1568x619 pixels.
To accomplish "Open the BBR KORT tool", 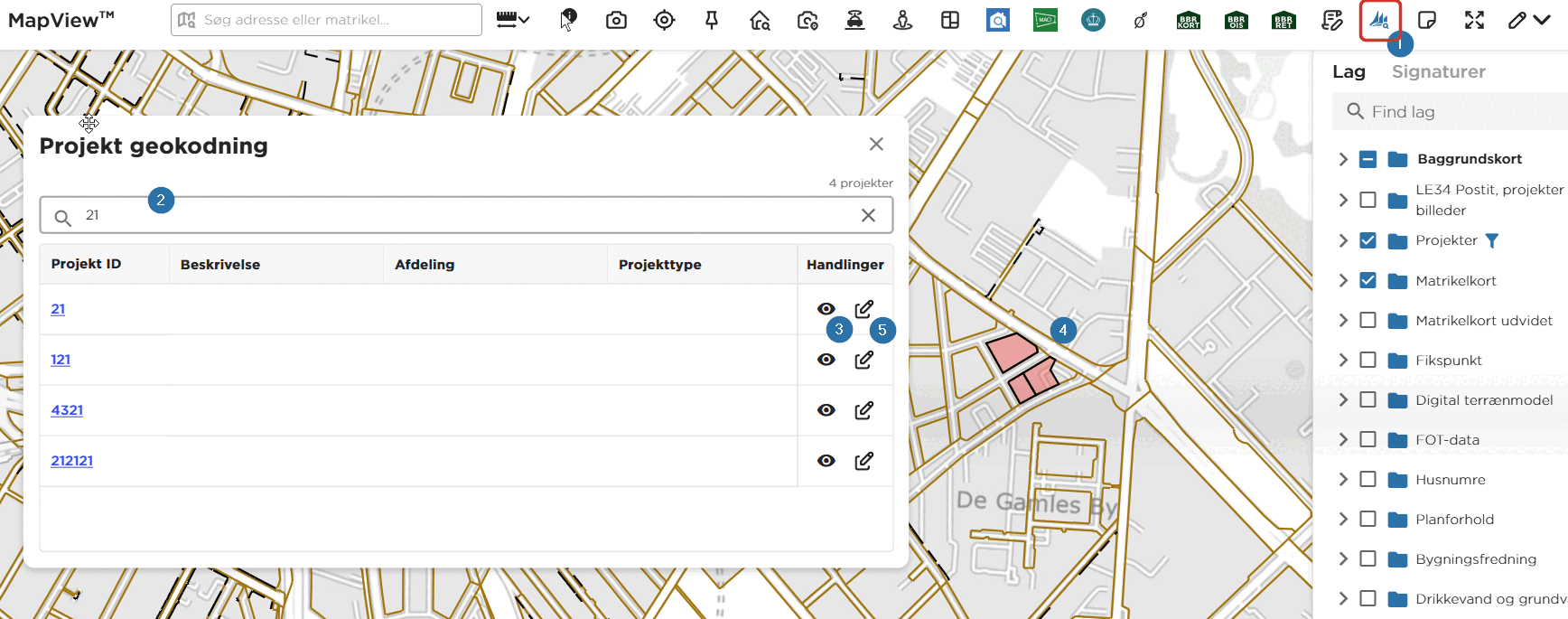I will 1189,21.
